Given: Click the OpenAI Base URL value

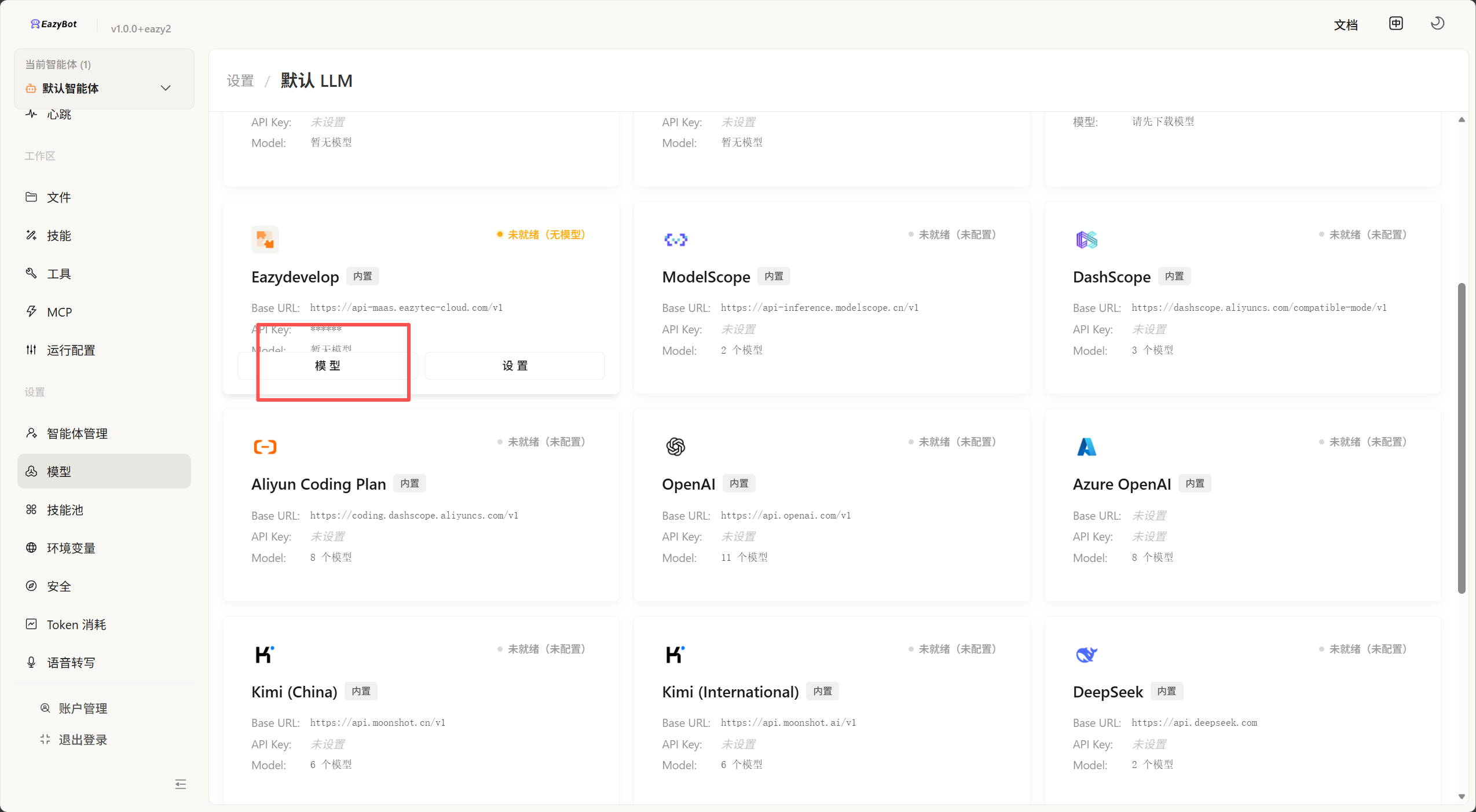Looking at the screenshot, I should click(786, 515).
